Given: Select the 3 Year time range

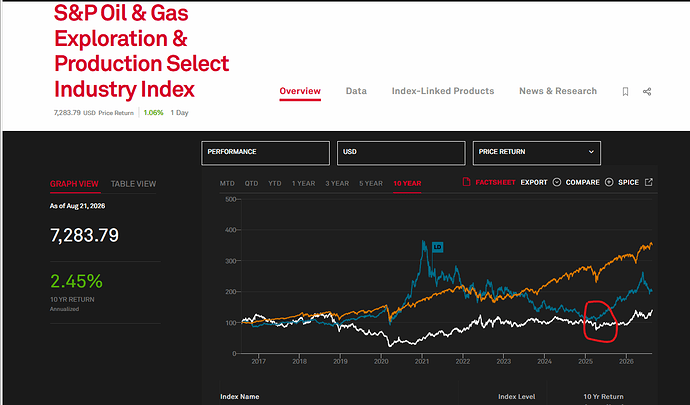Looking at the screenshot, I should 337,183.
